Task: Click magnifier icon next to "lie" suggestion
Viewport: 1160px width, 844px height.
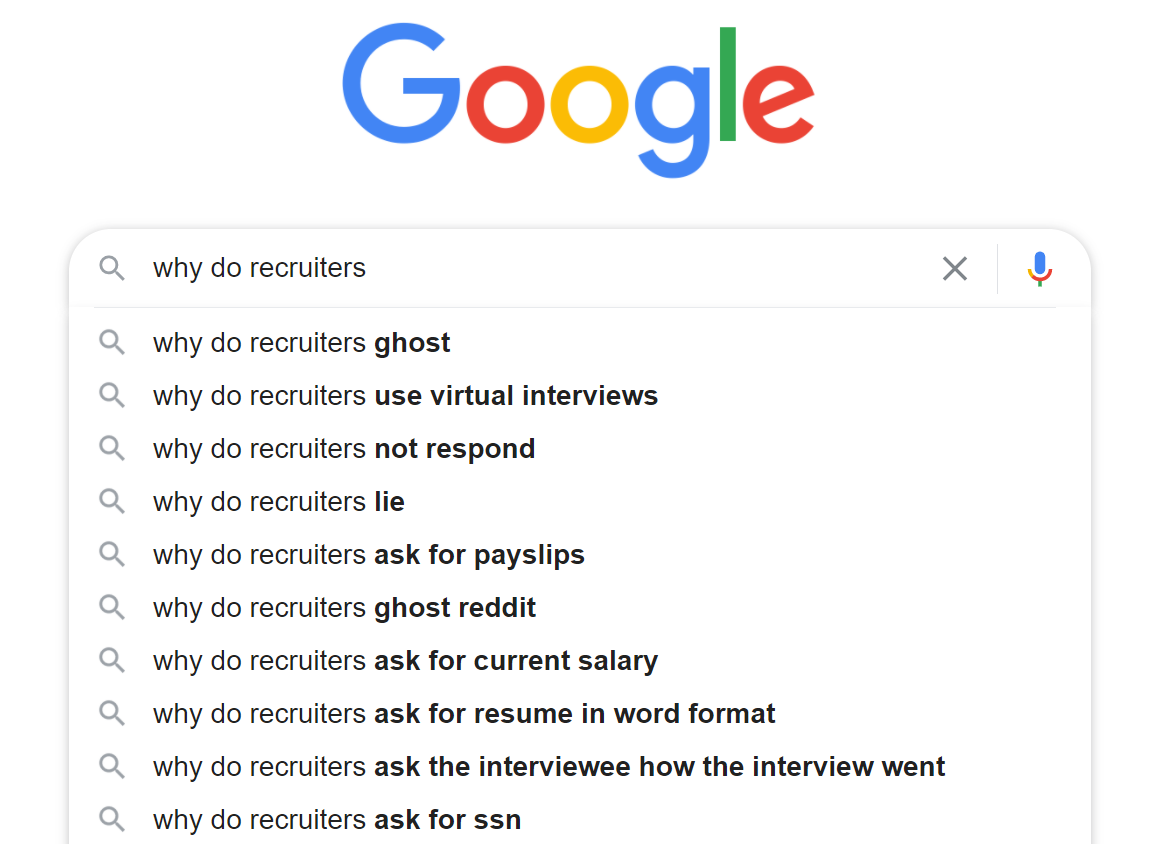Action: point(112,502)
